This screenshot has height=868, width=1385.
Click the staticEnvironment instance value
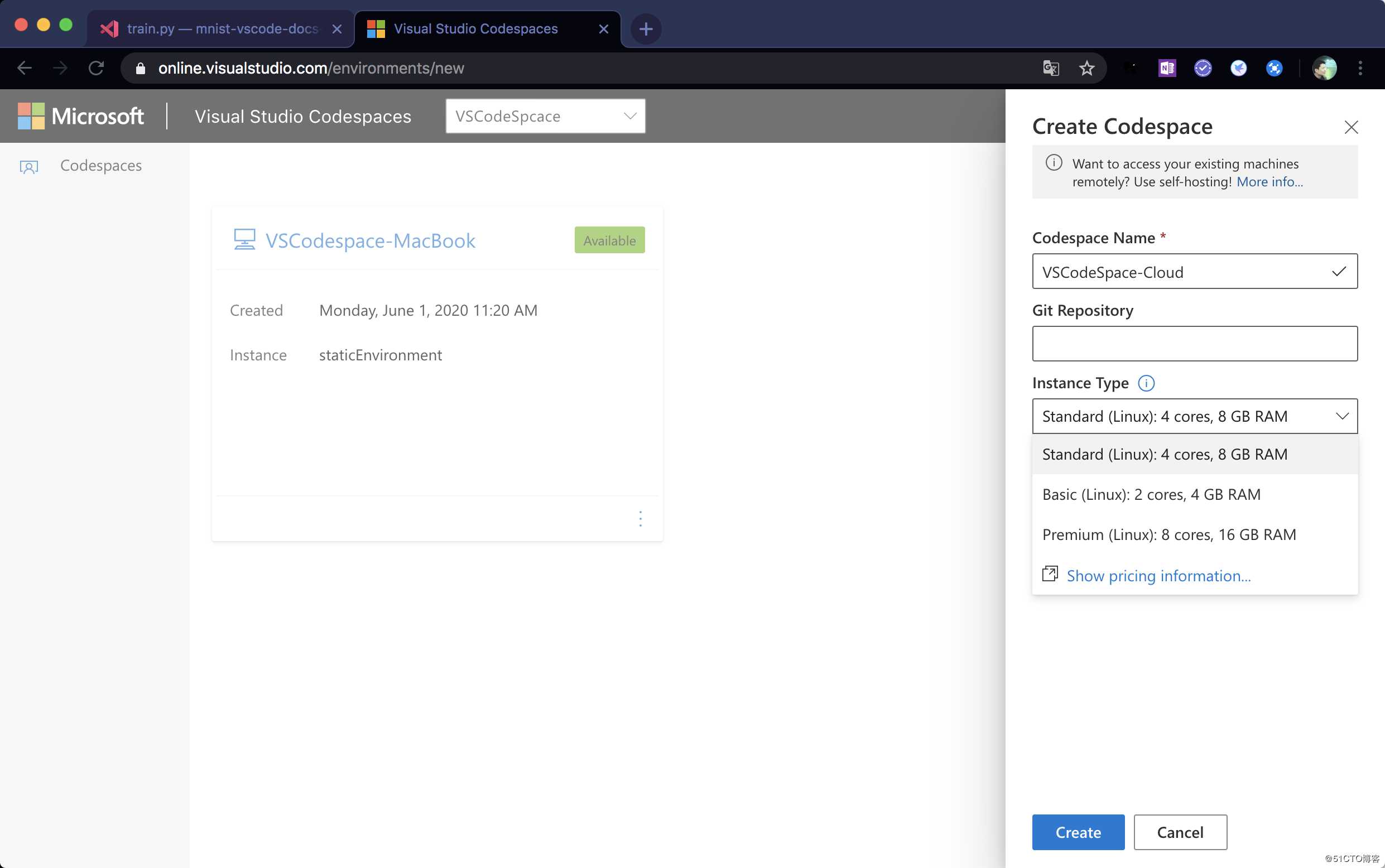click(380, 355)
